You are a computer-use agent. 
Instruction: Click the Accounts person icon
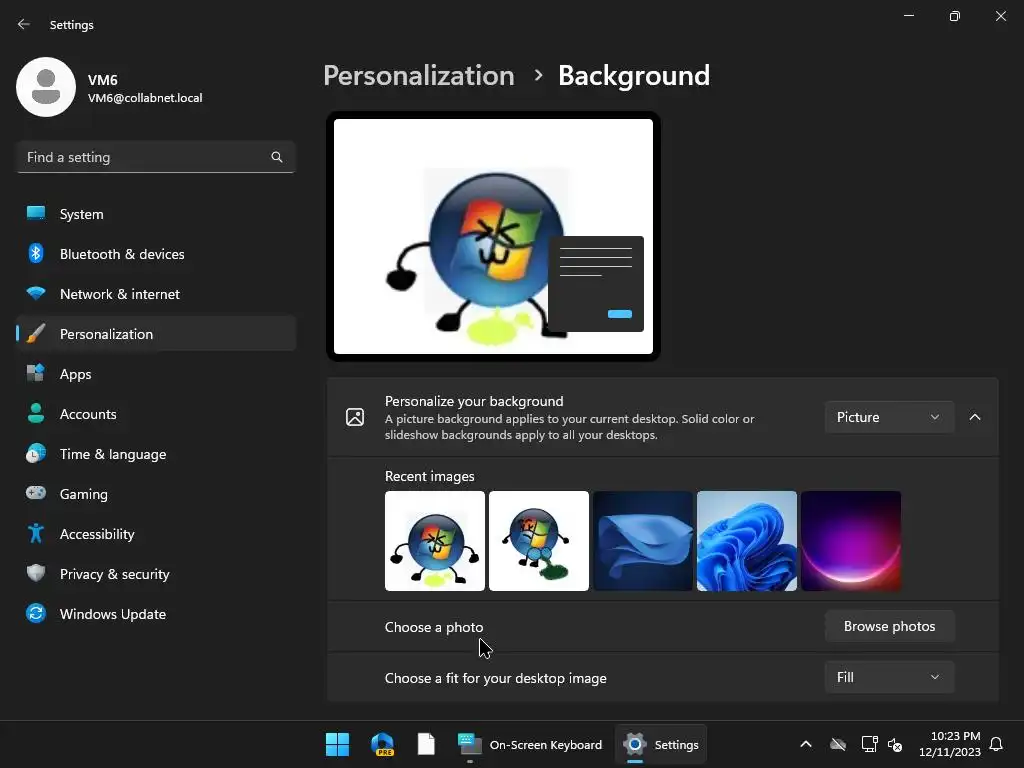click(36, 413)
